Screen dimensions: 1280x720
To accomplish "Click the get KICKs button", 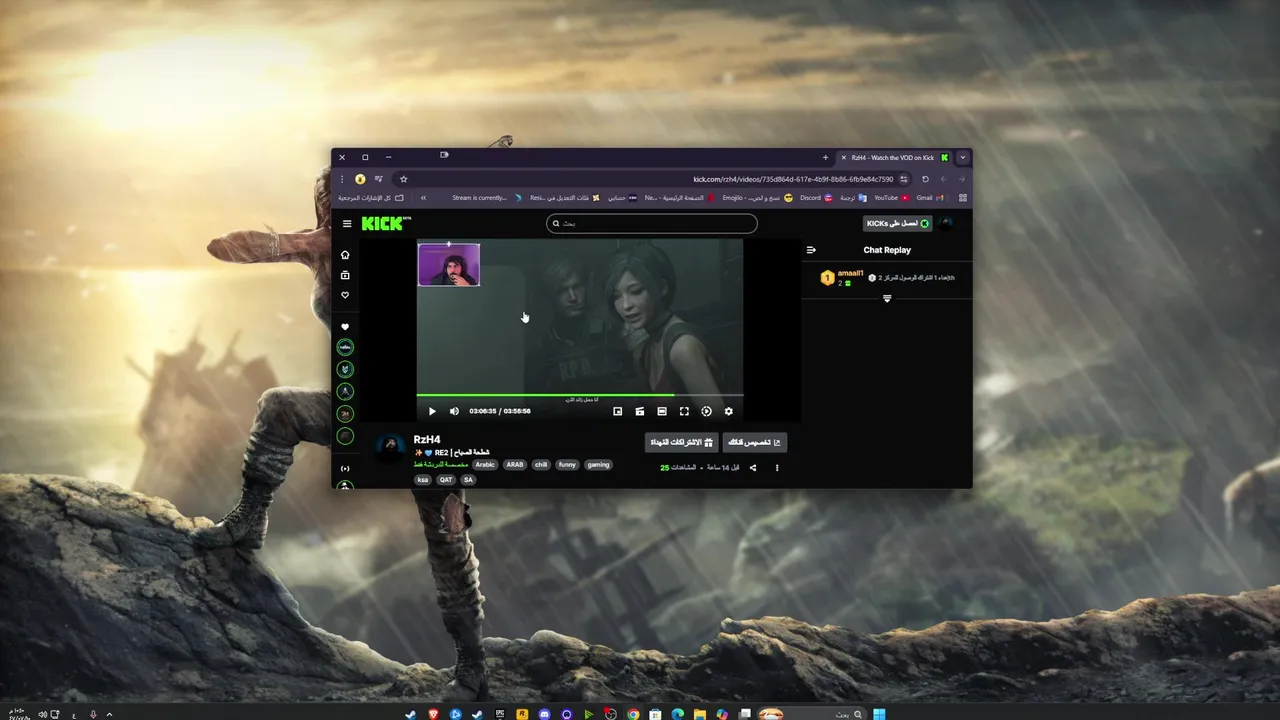I will (x=899, y=223).
